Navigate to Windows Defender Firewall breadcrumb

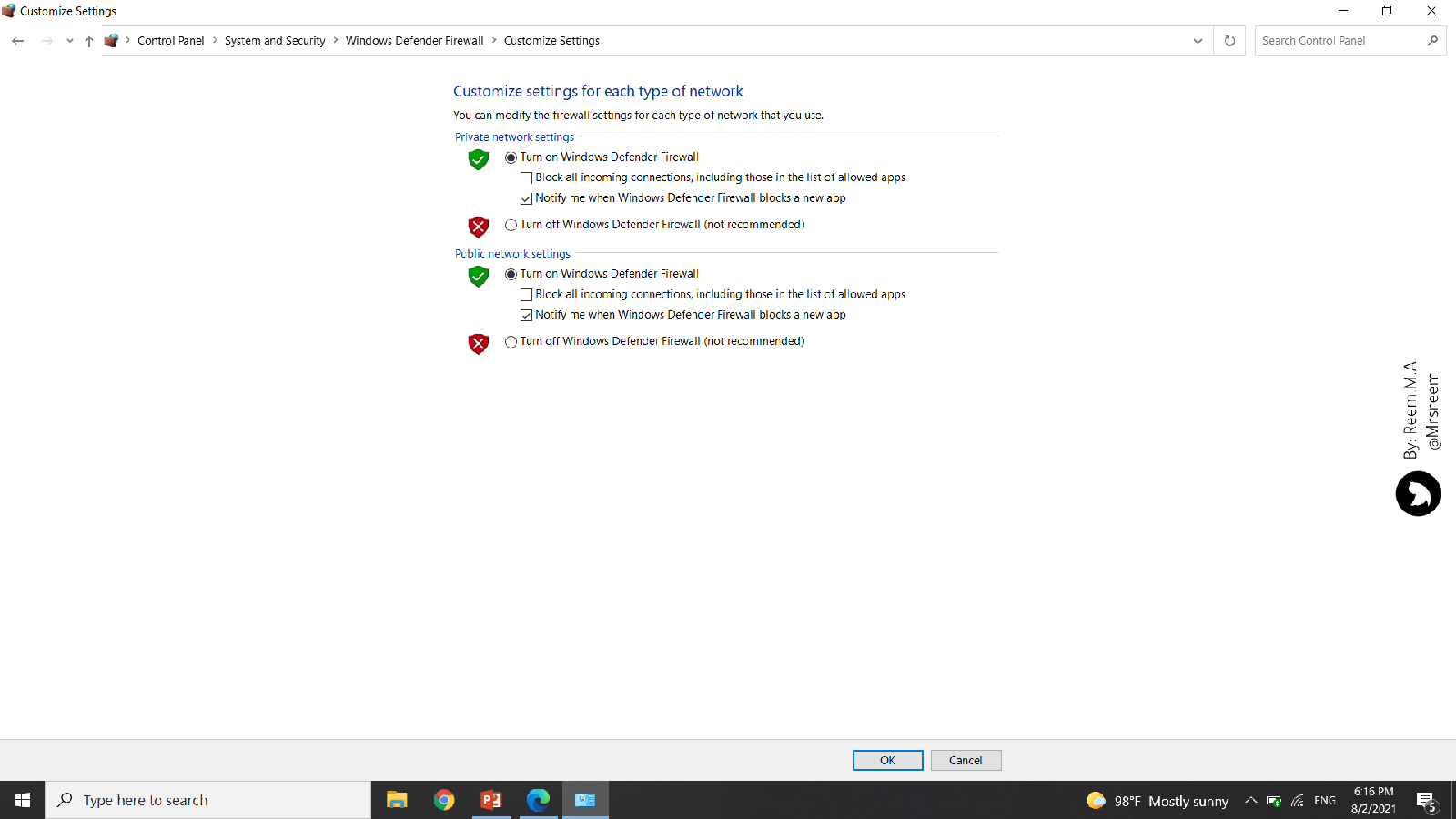[x=414, y=41]
